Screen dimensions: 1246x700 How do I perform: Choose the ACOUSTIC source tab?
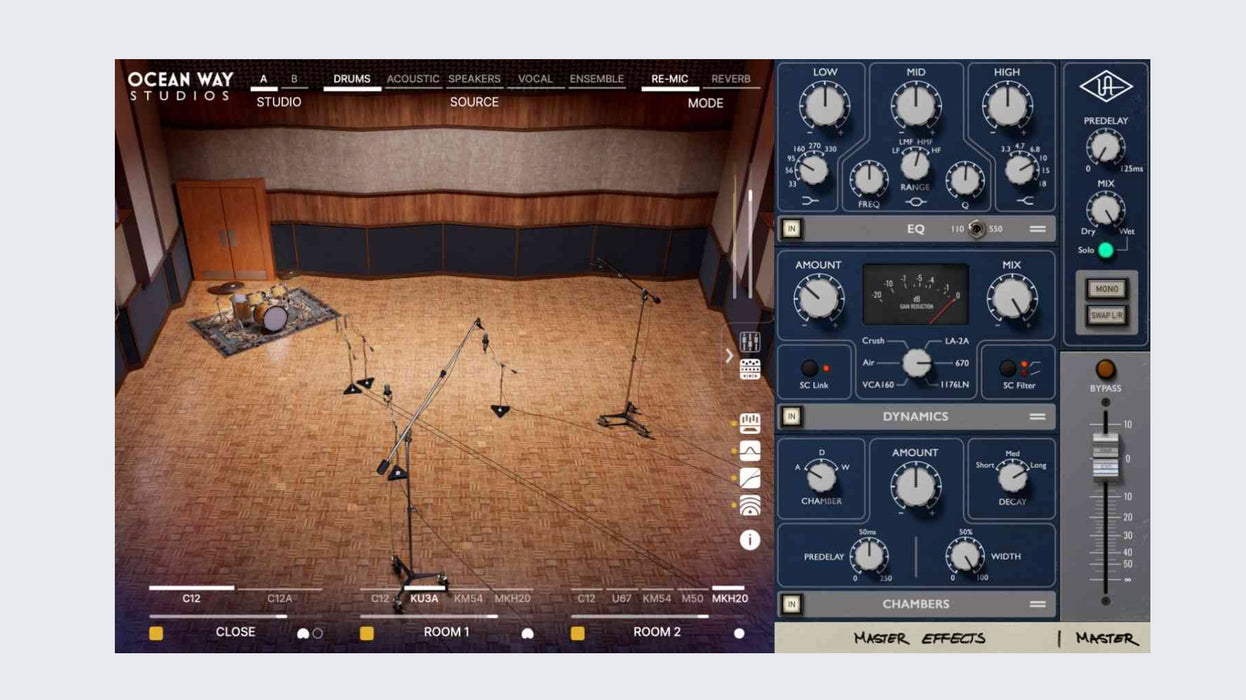point(413,79)
